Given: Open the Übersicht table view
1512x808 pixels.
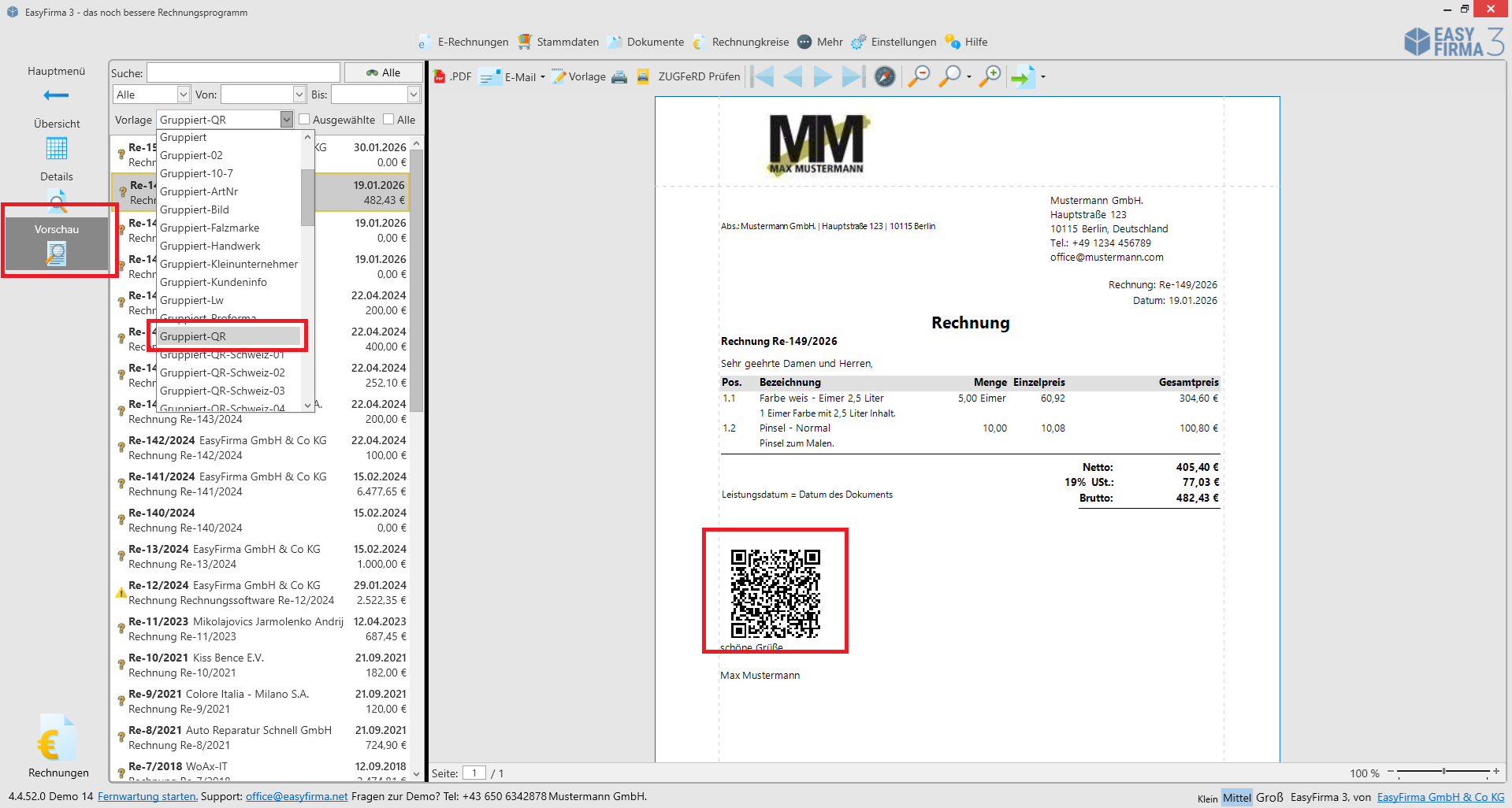Looking at the screenshot, I should (x=57, y=147).
